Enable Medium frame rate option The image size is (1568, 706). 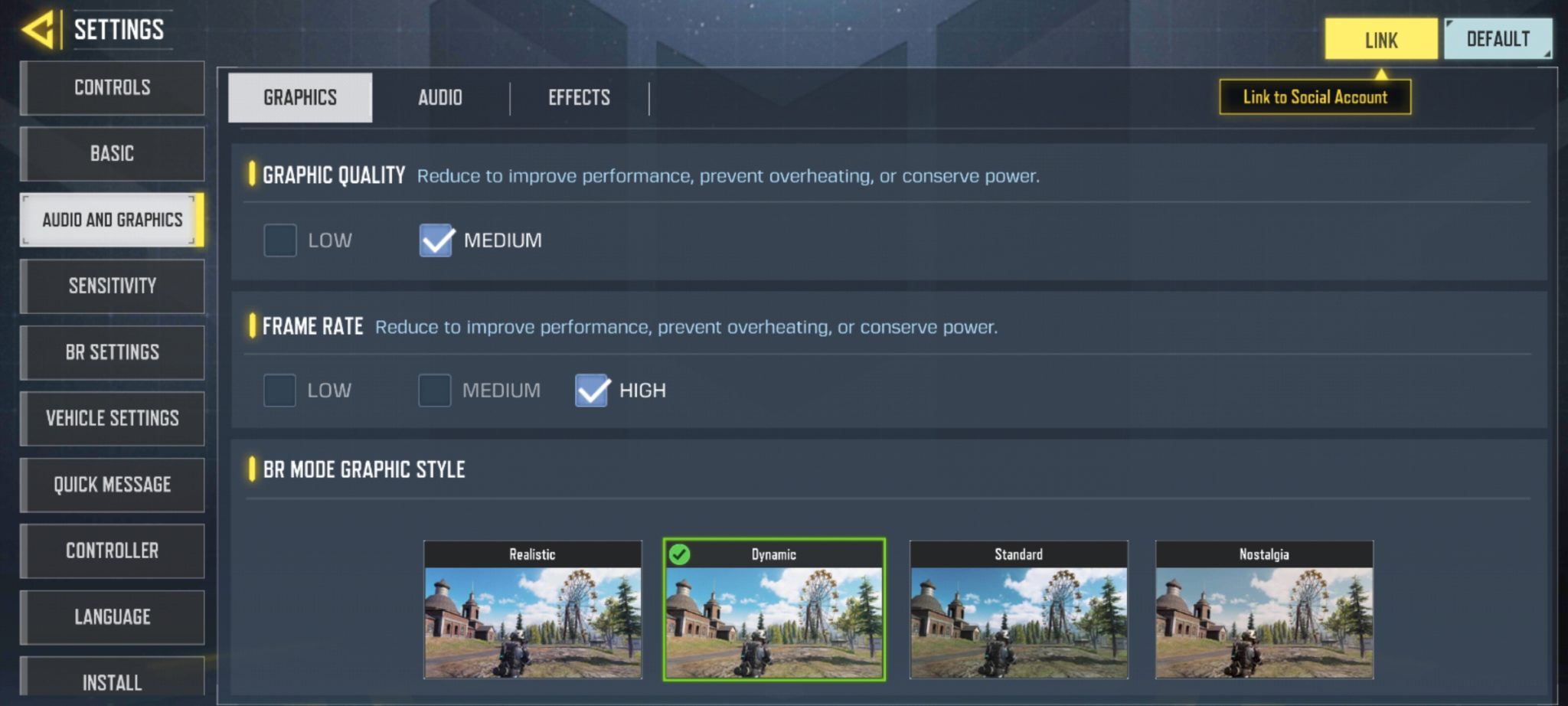coord(434,391)
